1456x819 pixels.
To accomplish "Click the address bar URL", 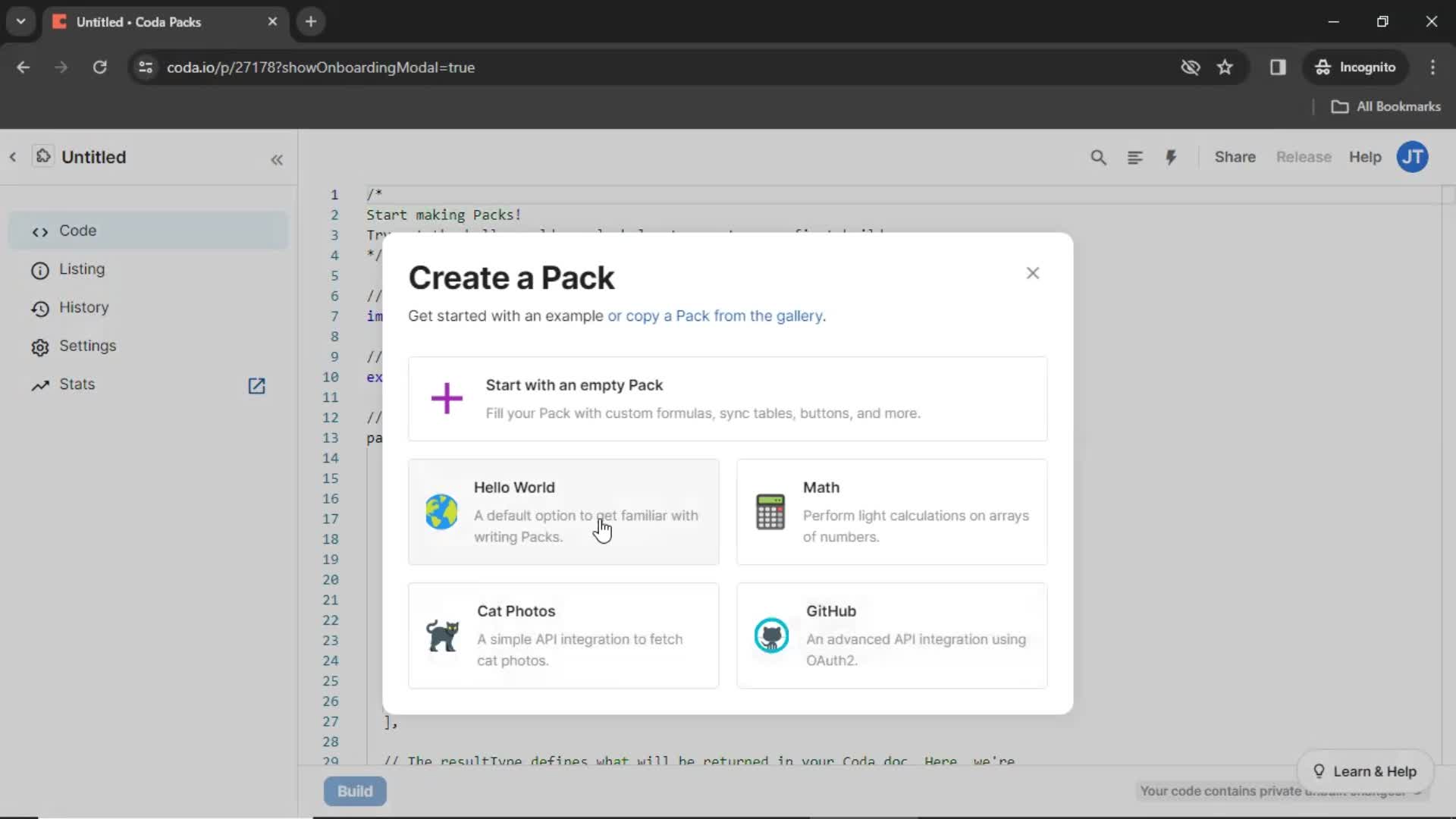I will point(321,67).
